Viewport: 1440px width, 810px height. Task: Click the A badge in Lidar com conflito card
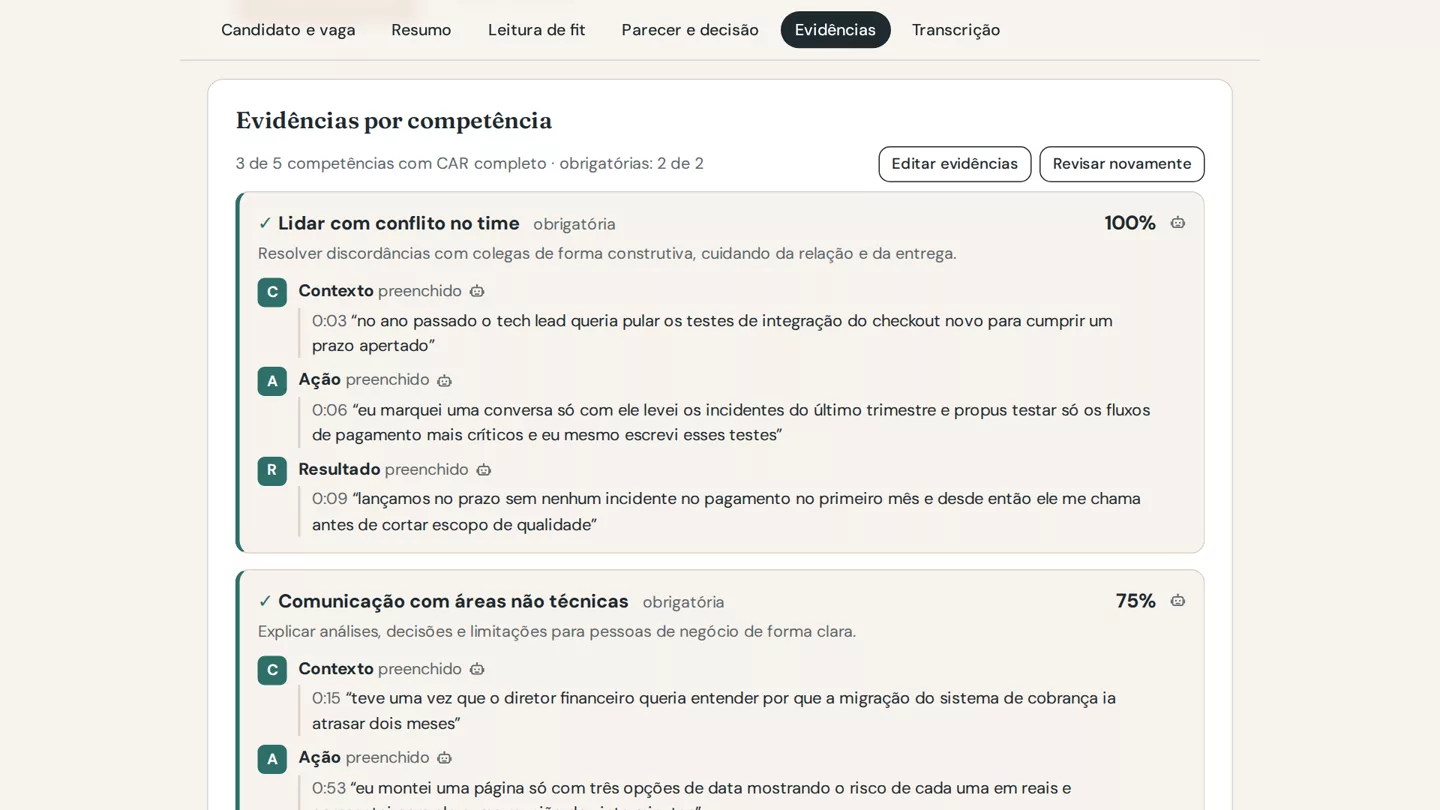pos(272,381)
